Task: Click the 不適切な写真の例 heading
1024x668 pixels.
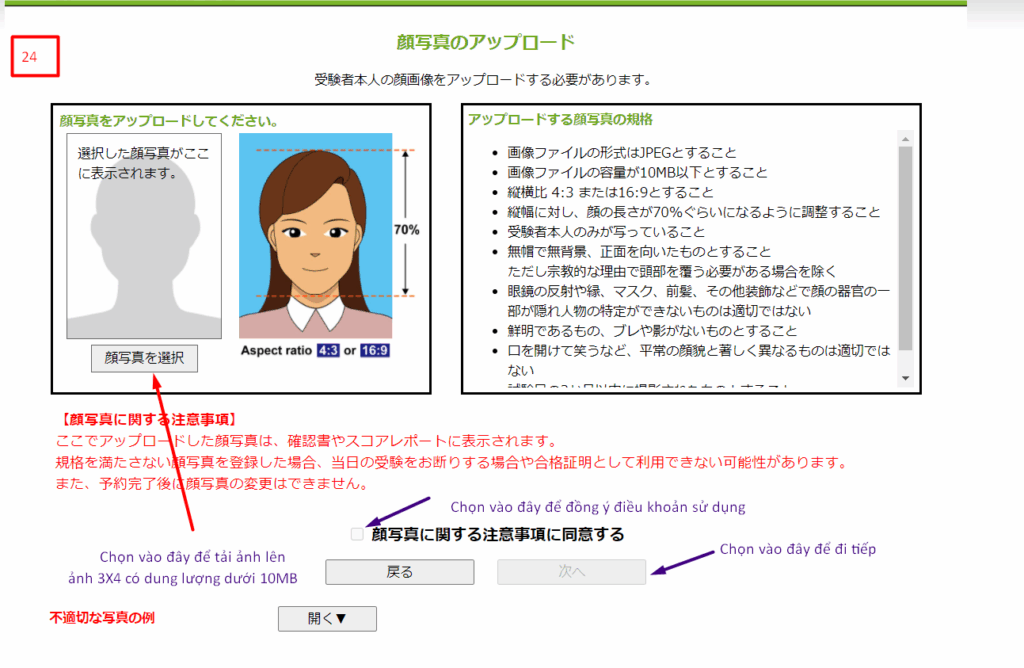Action: click(x=102, y=618)
